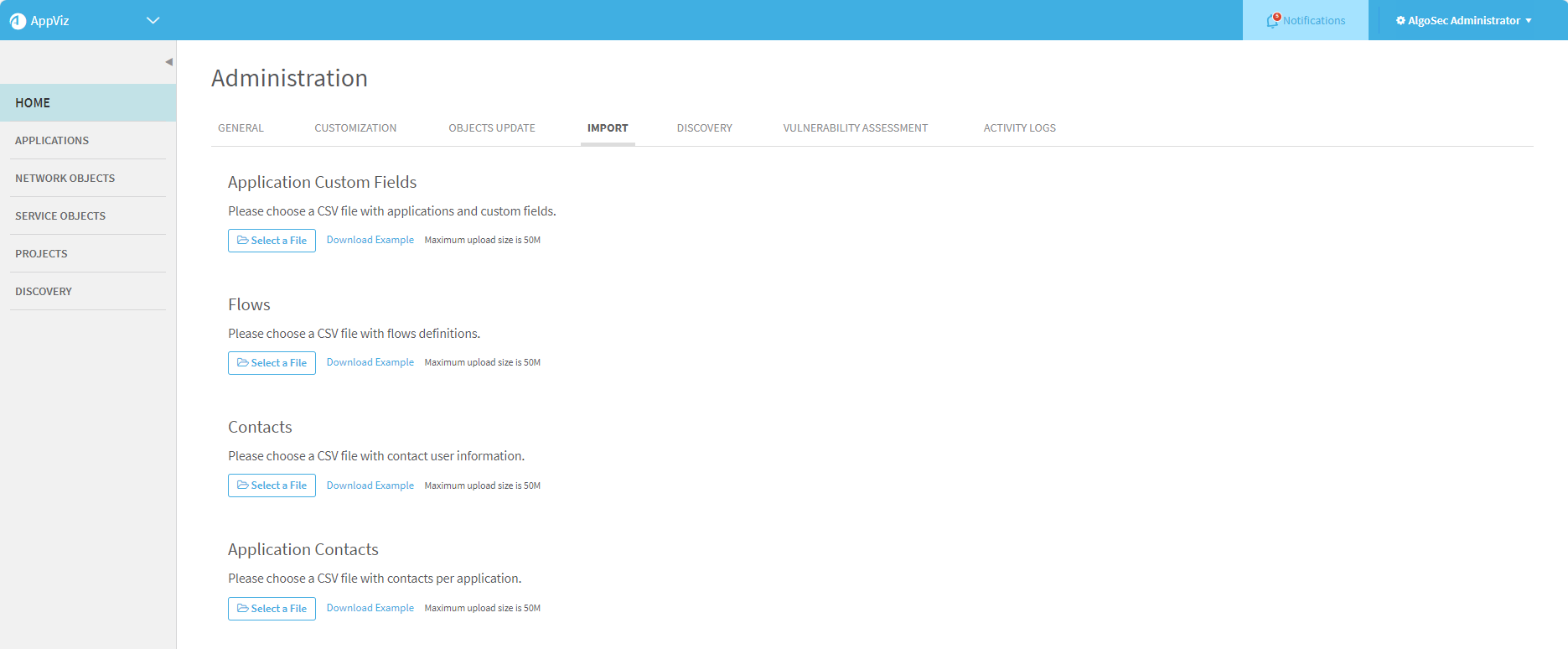Click the gear icon beside AlgoSec Administrator

pyautogui.click(x=1400, y=21)
